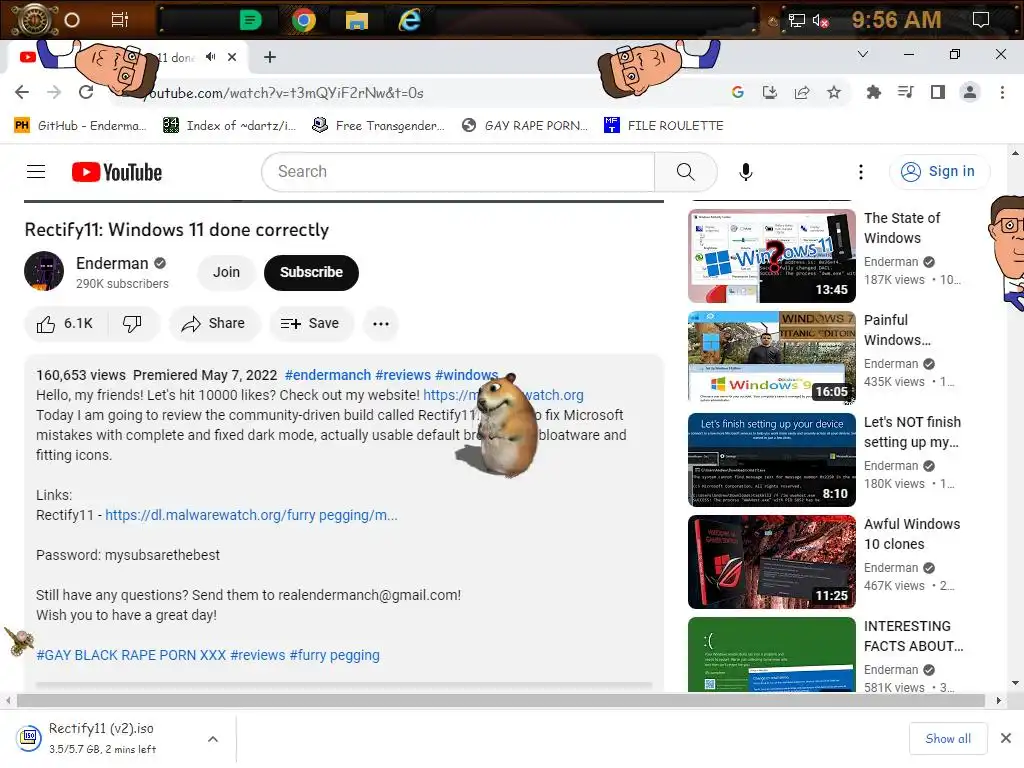Open the Rectify11 (v2).iso download item
1024x768 pixels.
pos(103,739)
